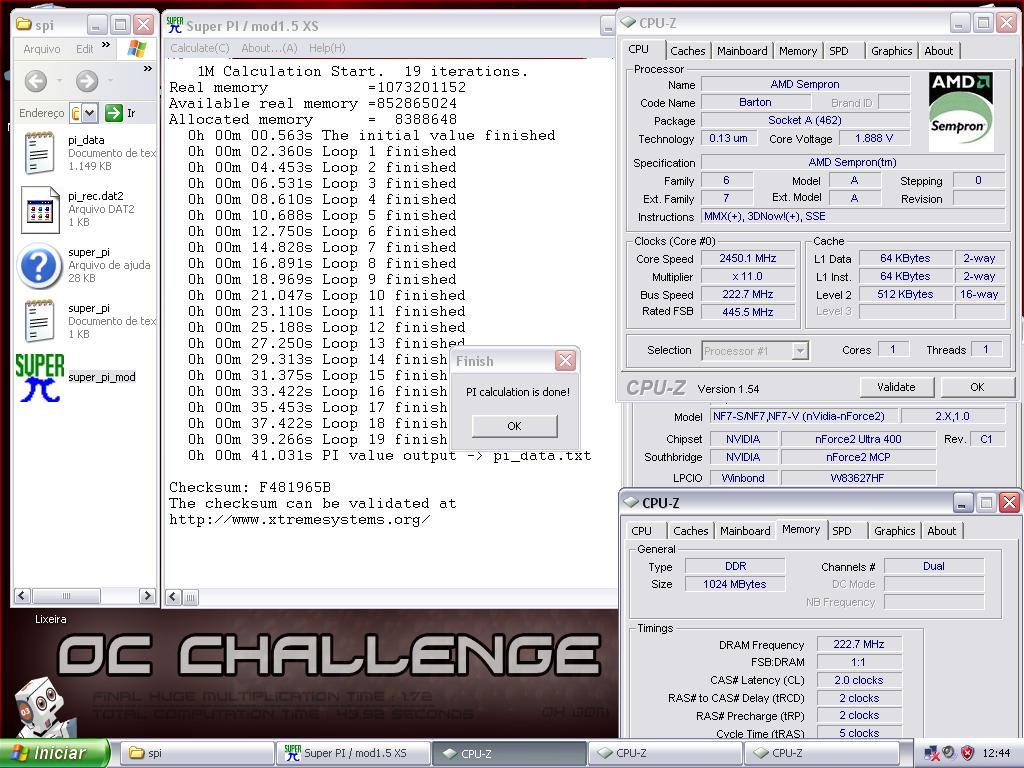Click the Windows flag logo in spi window

pos(137,48)
